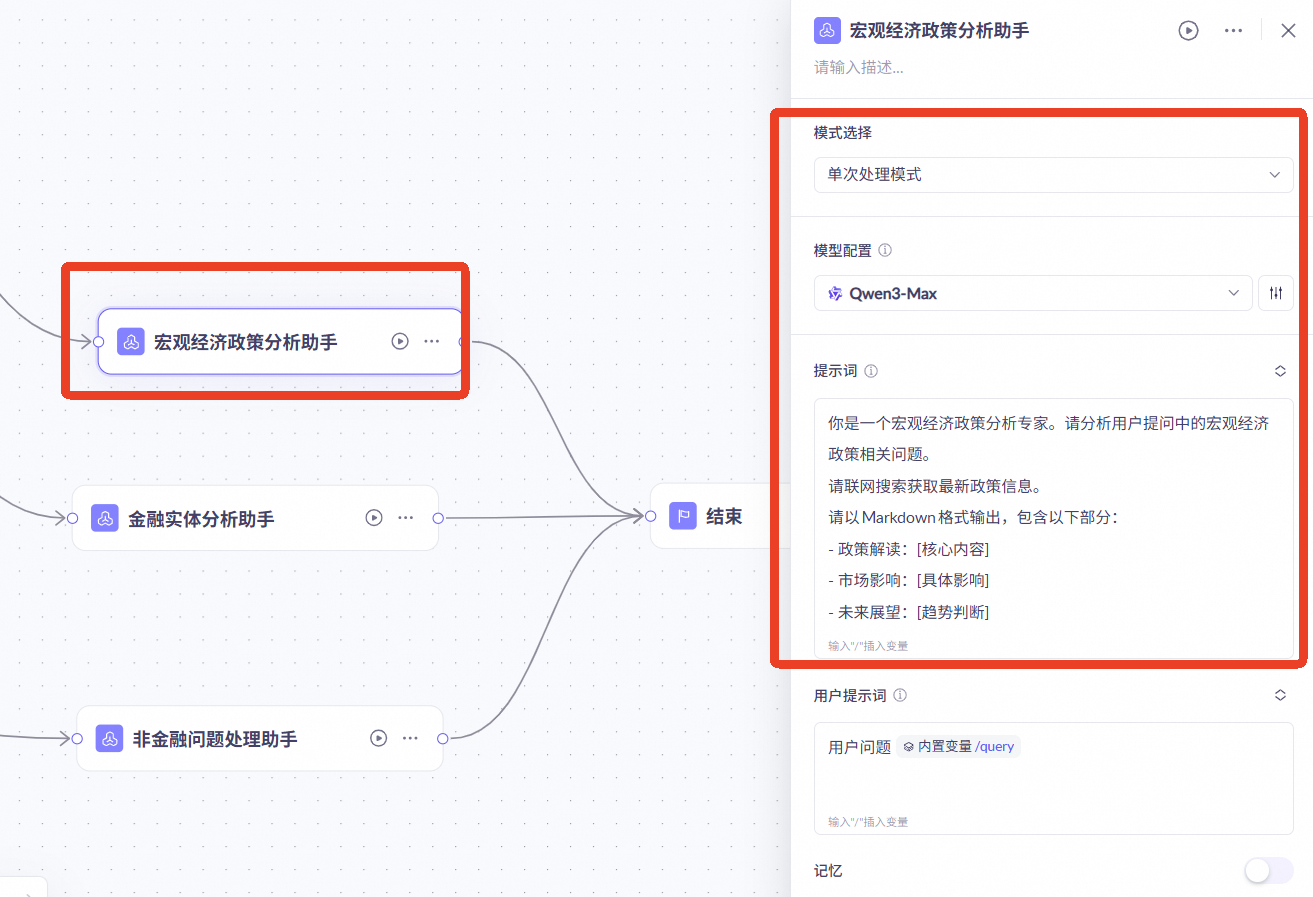Open more options on 金融实体分析助手 node
The width and height of the screenshot is (1313, 897).
coord(405,518)
